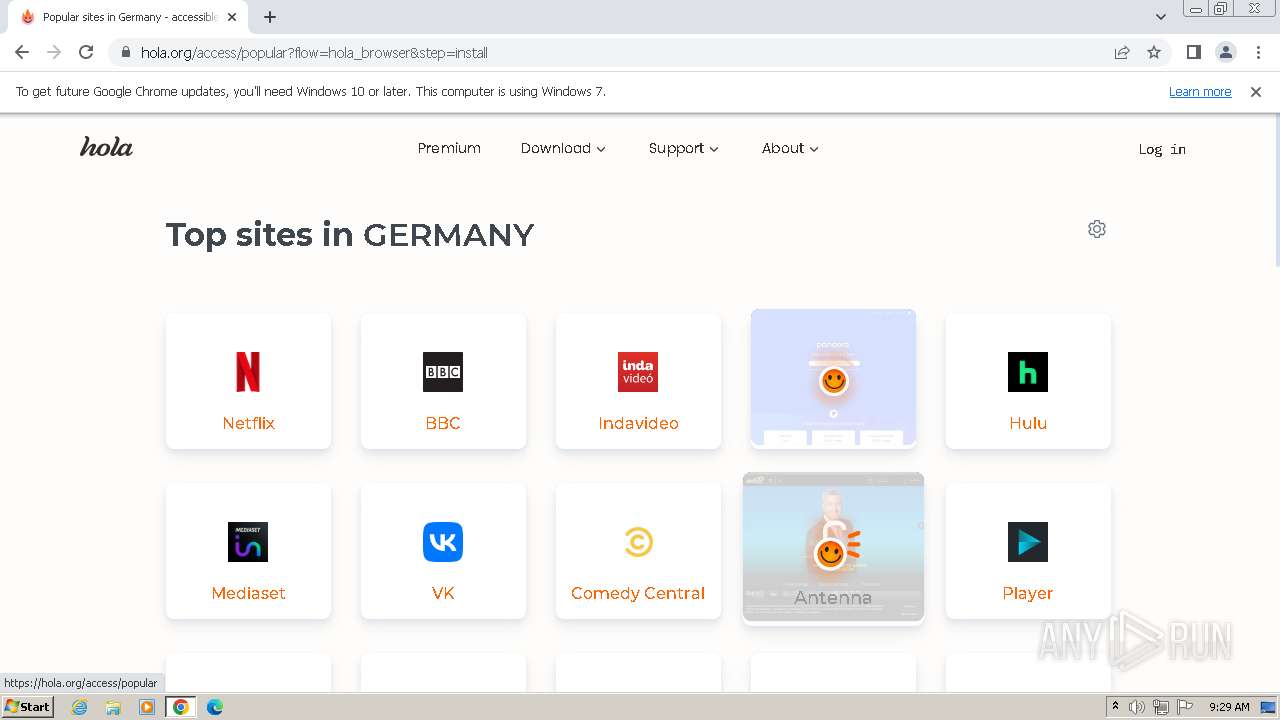Open the Indavideo site card
Viewport: 1280px width, 720px height.
click(638, 381)
